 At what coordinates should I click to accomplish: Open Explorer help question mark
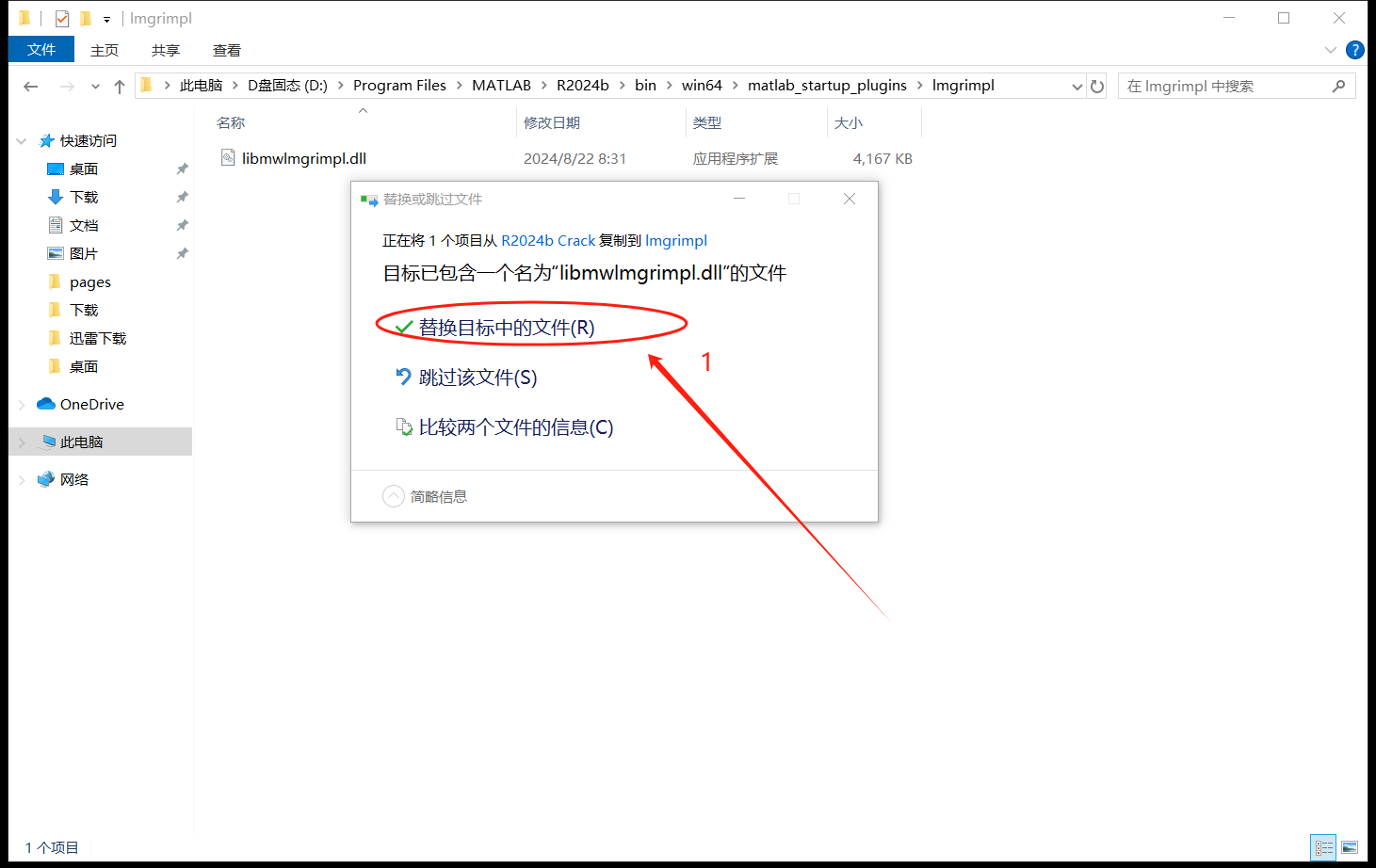pos(1355,50)
